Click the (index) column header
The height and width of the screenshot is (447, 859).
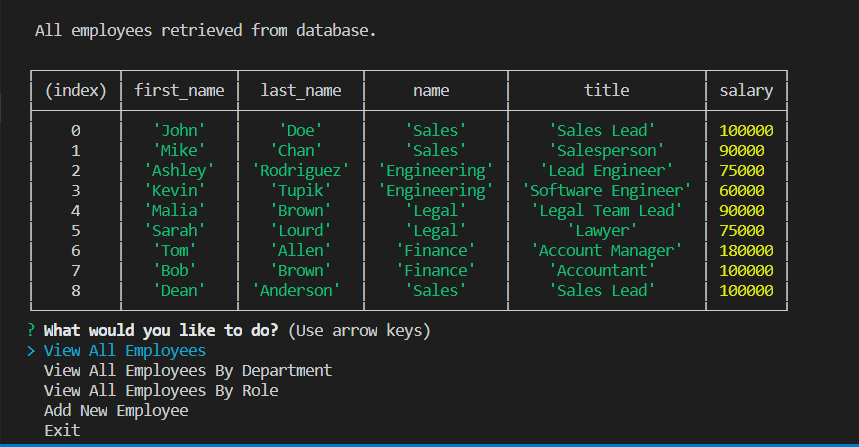76,90
